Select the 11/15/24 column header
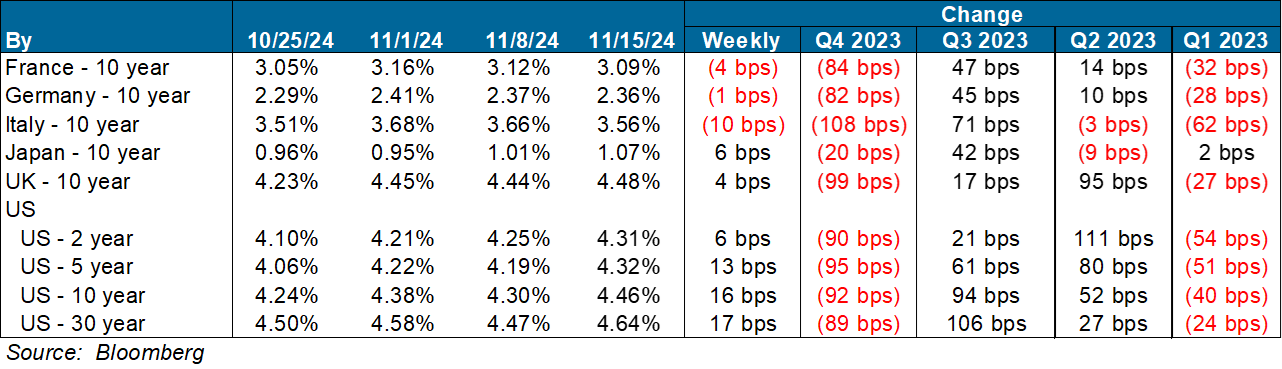The width and height of the screenshot is (1282, 369). pos(631,40)
